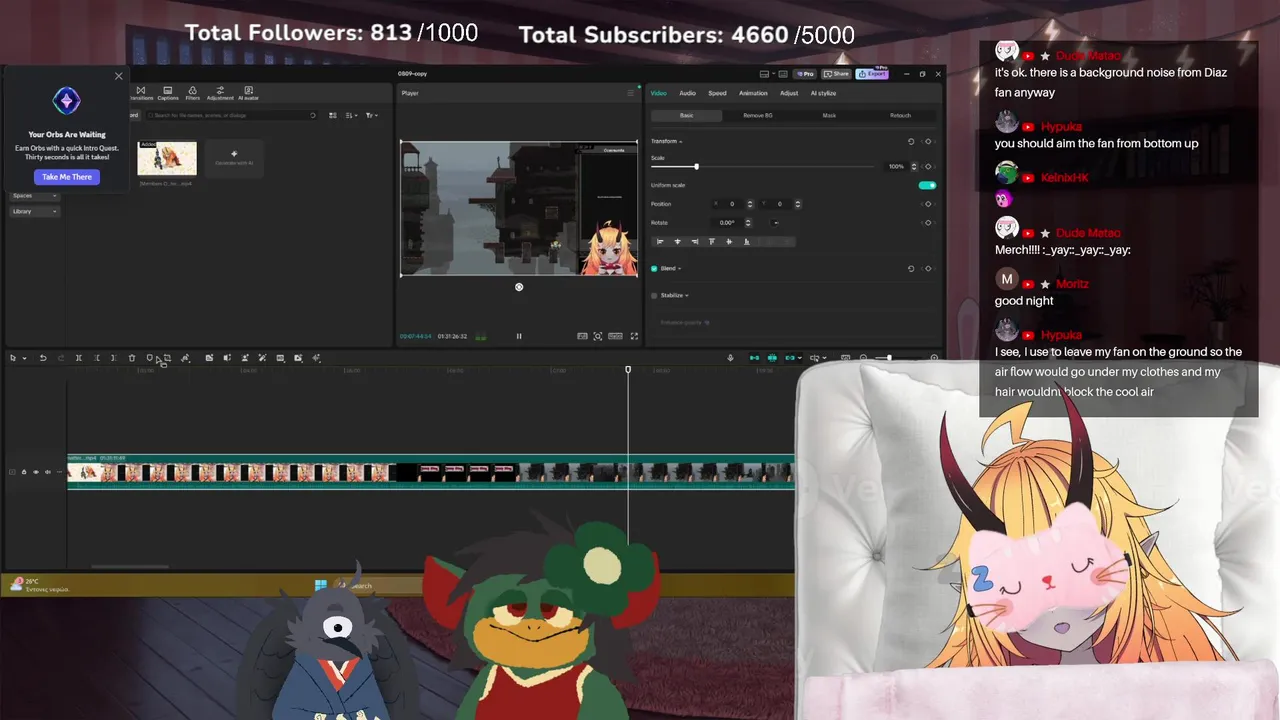The width and height of the screenshot is (1280, 720).
Task: Select the Mask sub-tab
Action: (x=829, y=116)
